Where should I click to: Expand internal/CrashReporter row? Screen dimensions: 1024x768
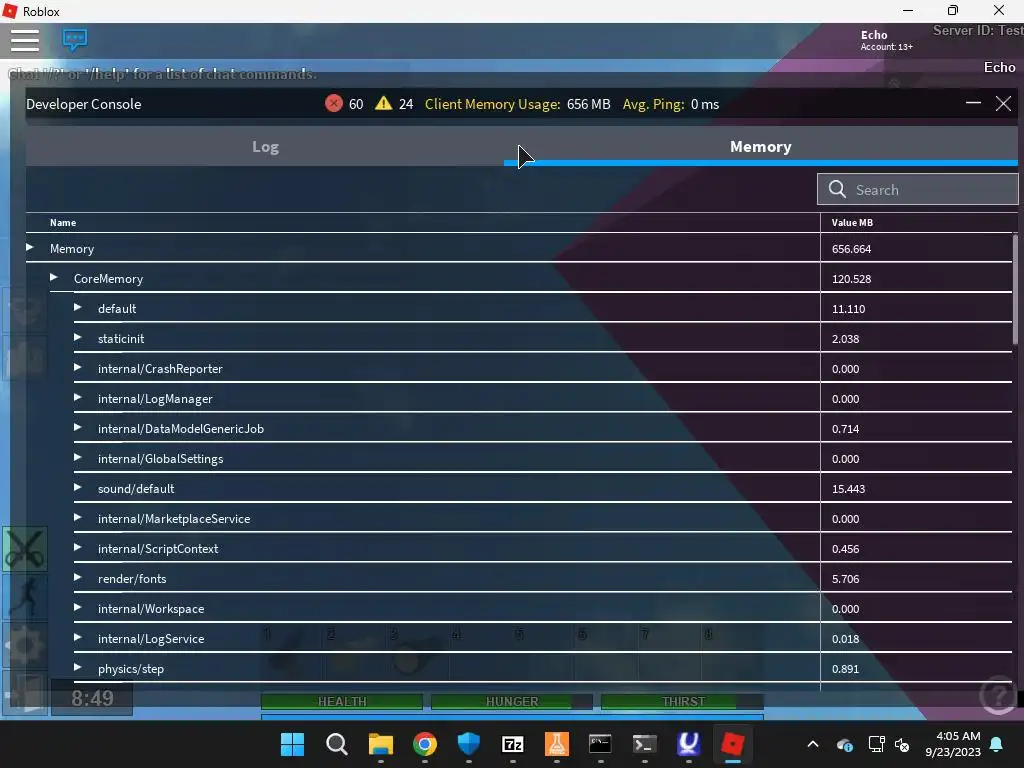(78, 368)
